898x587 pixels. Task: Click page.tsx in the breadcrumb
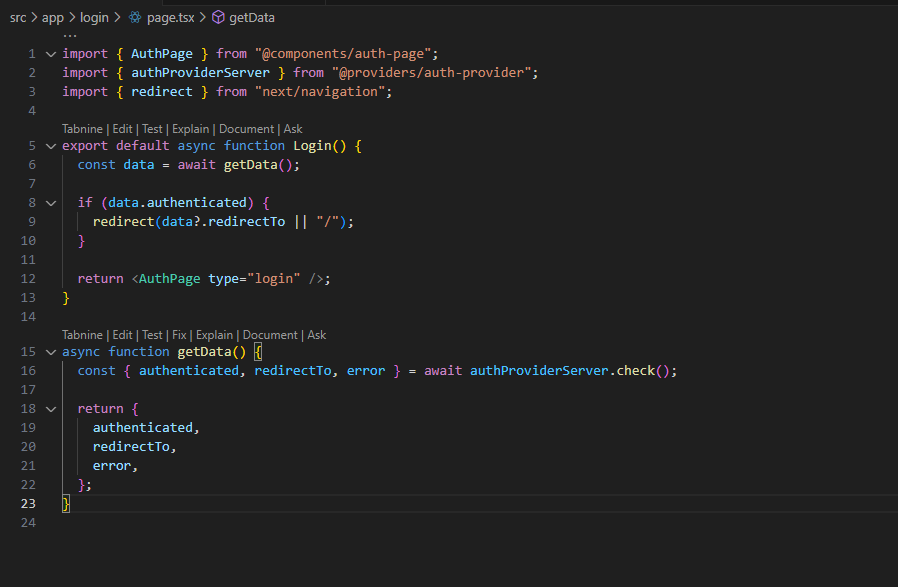(x=171, y=18)
